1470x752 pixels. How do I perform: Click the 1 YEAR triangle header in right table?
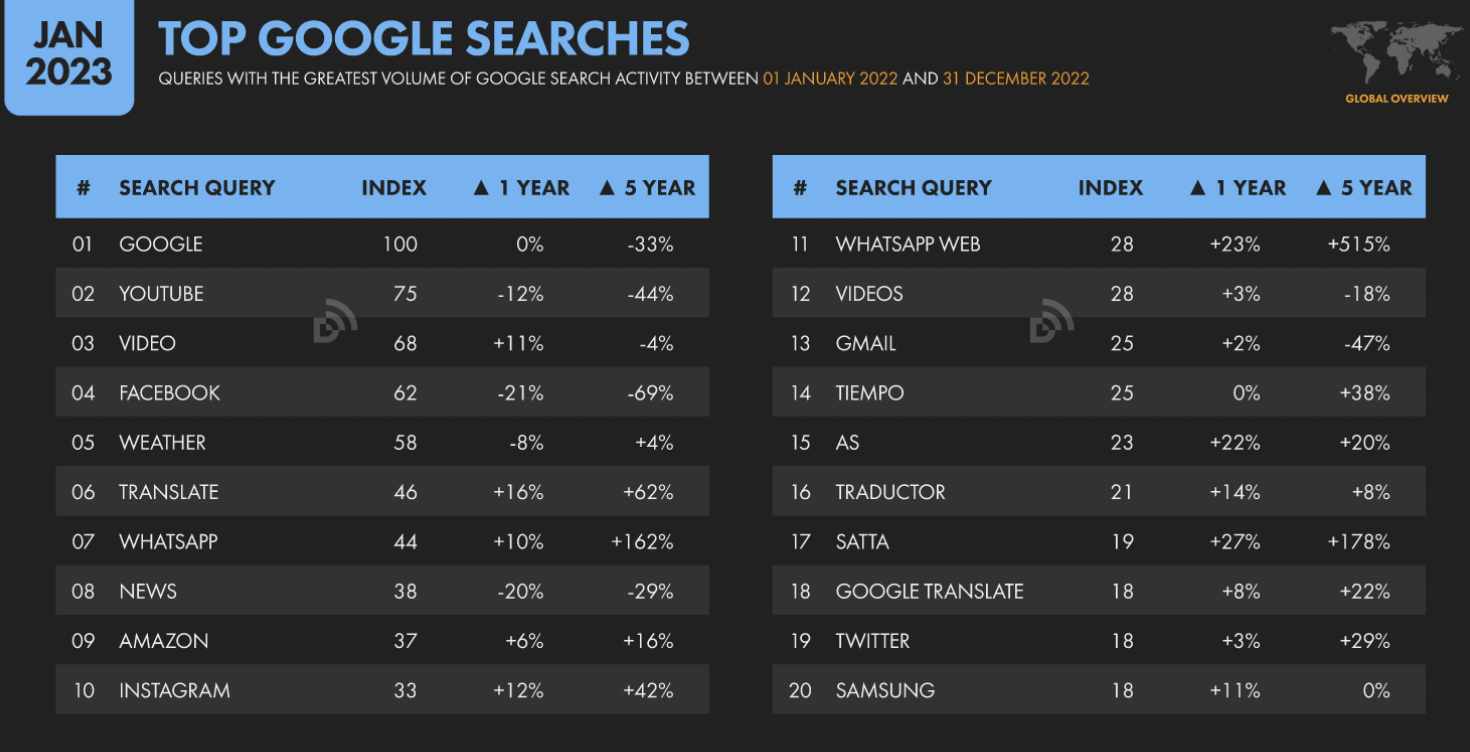[1237, 187]
